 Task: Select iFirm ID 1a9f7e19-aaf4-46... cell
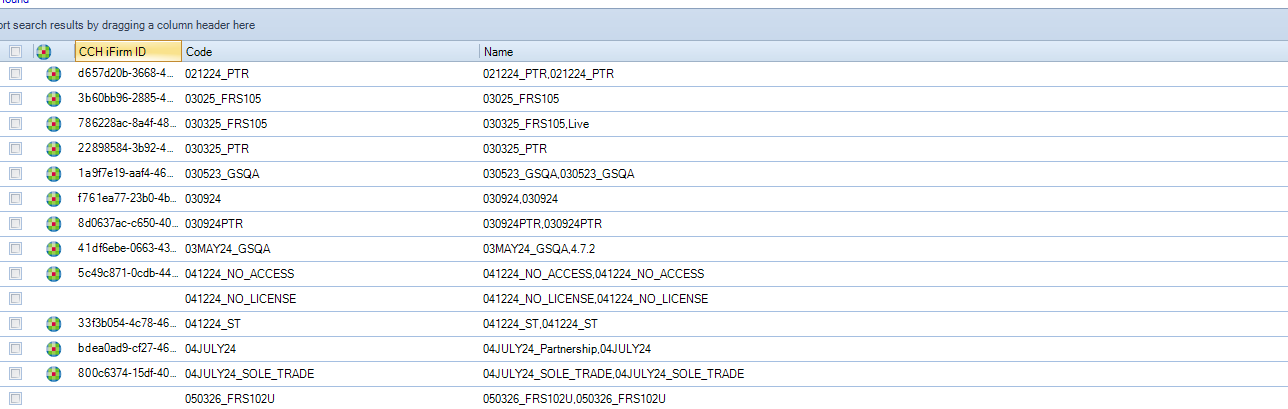tap(128, 174)
